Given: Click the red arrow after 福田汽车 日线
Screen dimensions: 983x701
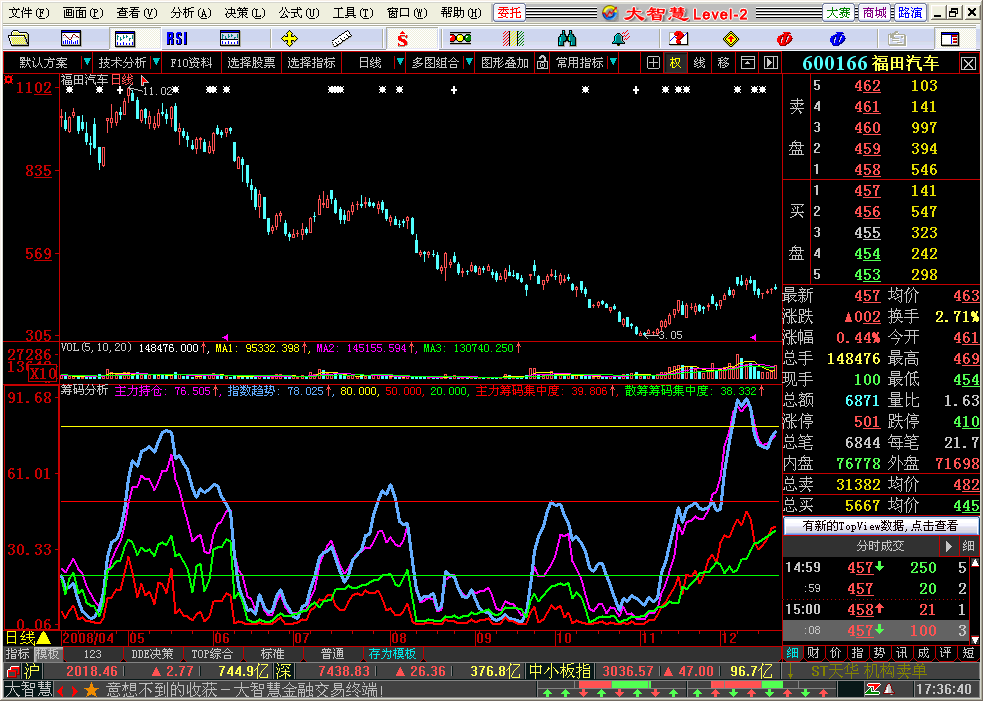Looking at the screenshot, I should click(144, 80).
